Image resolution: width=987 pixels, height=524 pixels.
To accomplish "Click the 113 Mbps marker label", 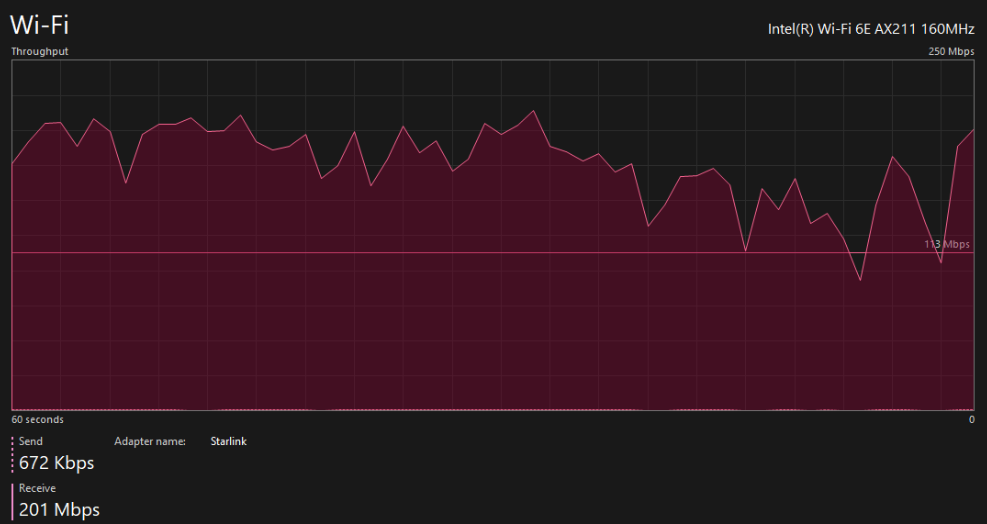I will (x=946, y=244).
